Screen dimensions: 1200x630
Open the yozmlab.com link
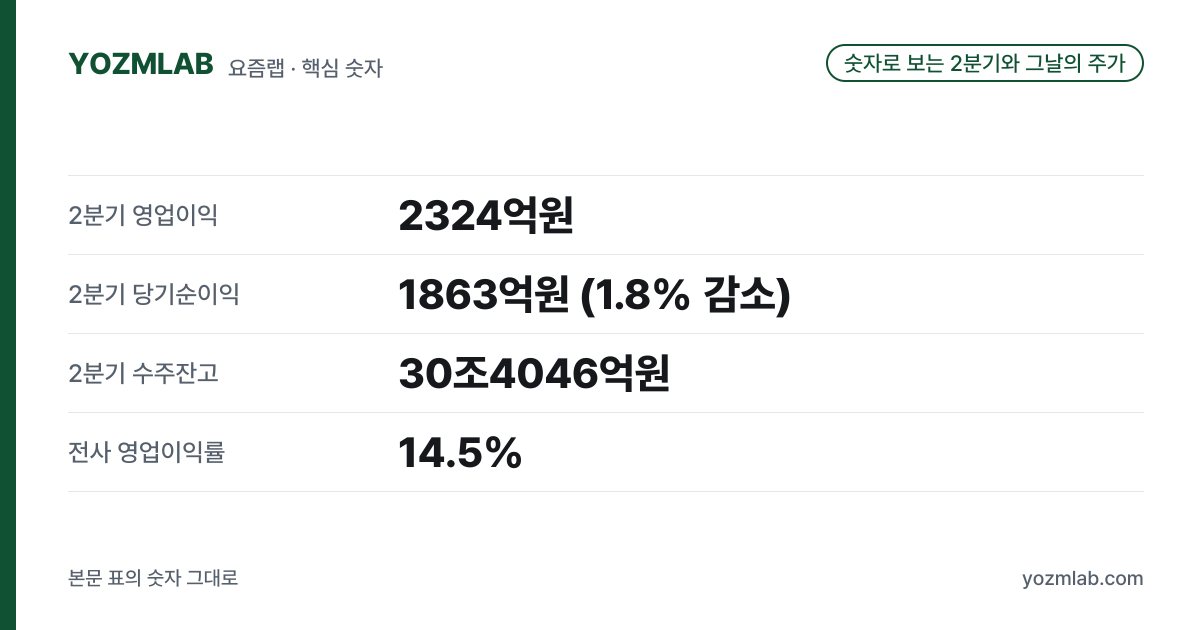pos(1083,579)
